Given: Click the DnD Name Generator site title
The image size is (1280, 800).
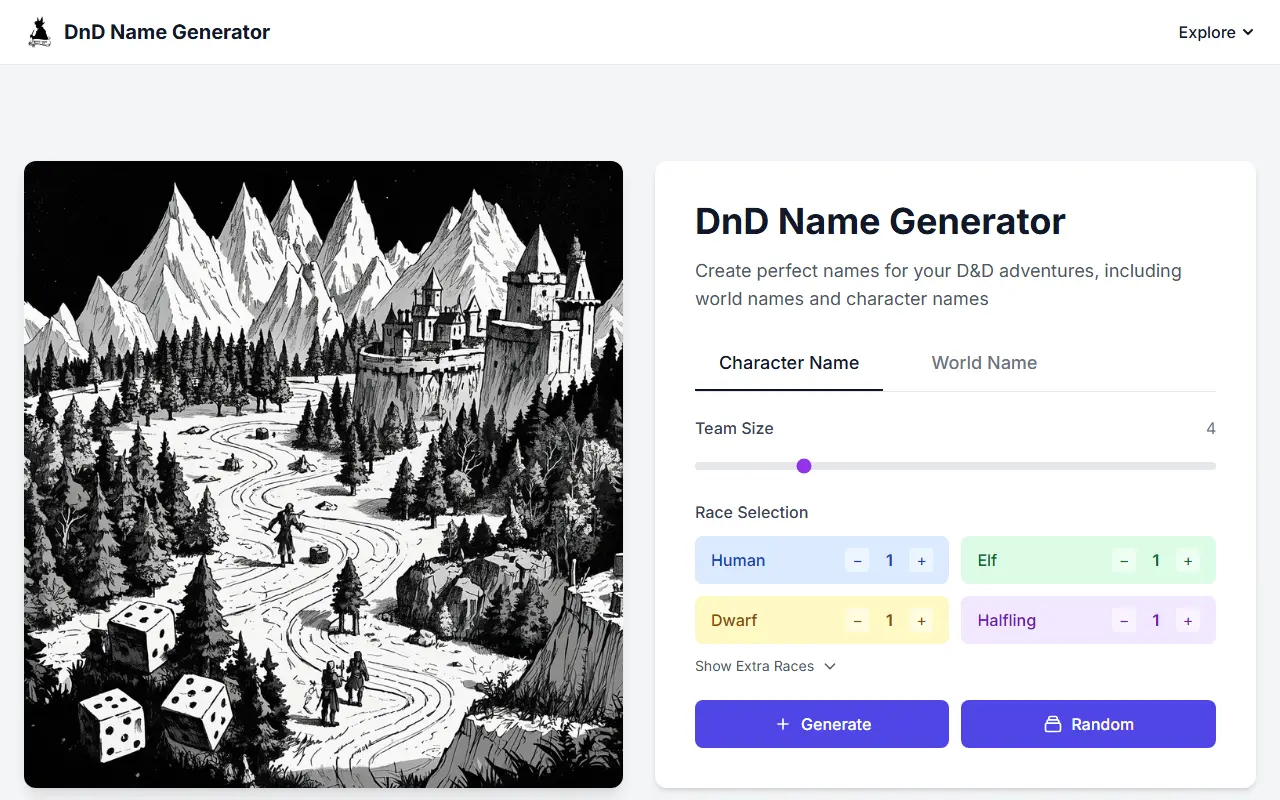Looking at the screenshot, I should [167, 32].
